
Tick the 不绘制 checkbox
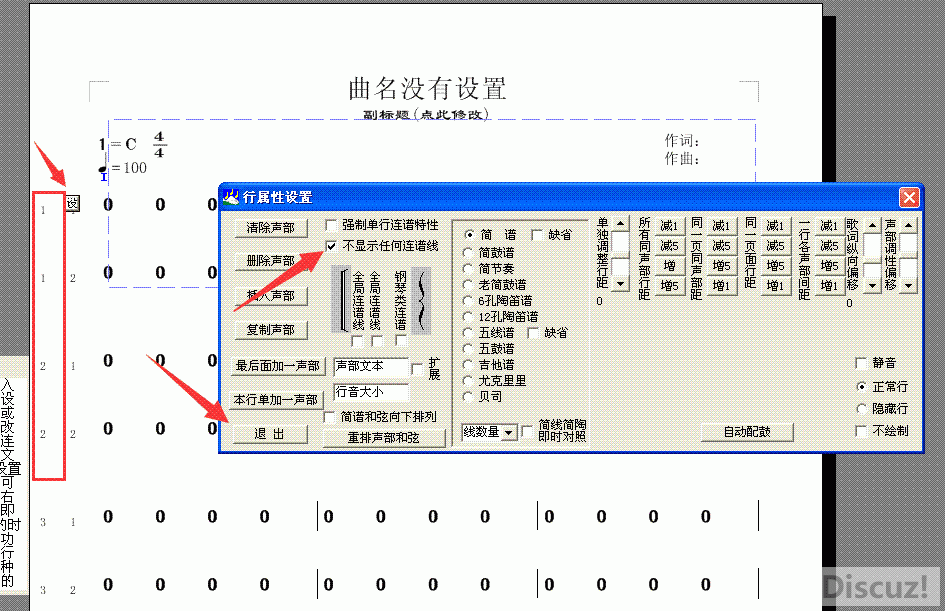861,431
